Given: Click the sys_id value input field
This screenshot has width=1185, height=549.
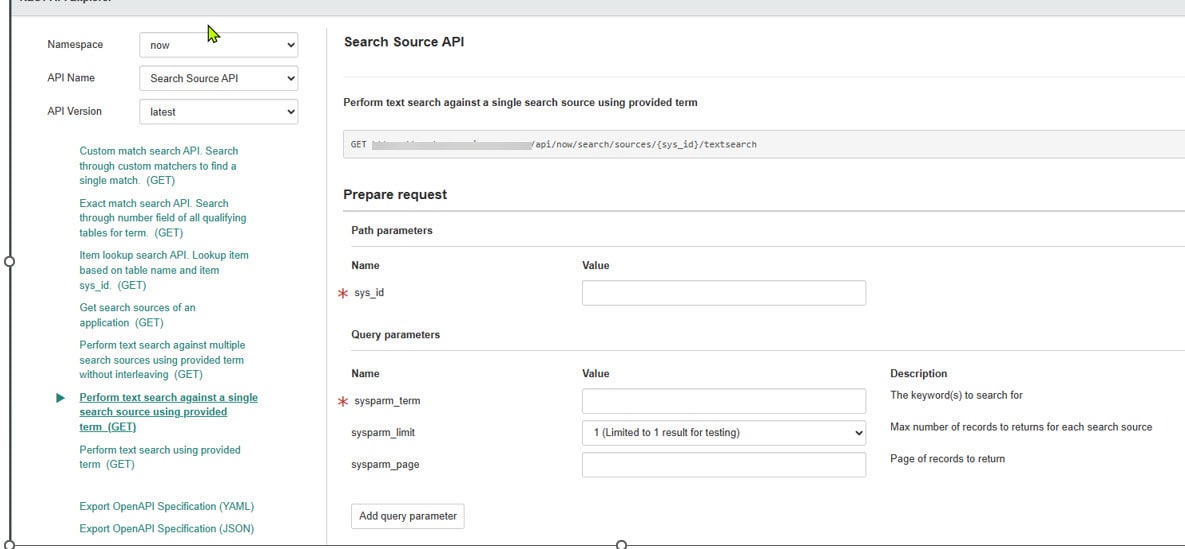Looking at the screenshot, I should pos(723,293).
